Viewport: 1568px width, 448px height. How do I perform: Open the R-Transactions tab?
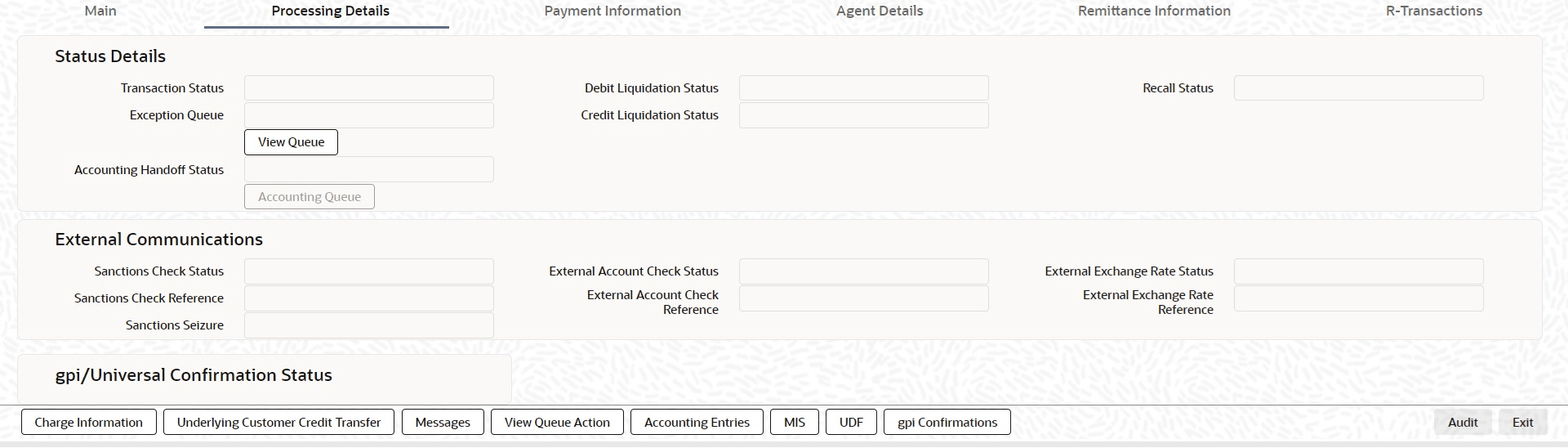click(x=1433, y=11)
